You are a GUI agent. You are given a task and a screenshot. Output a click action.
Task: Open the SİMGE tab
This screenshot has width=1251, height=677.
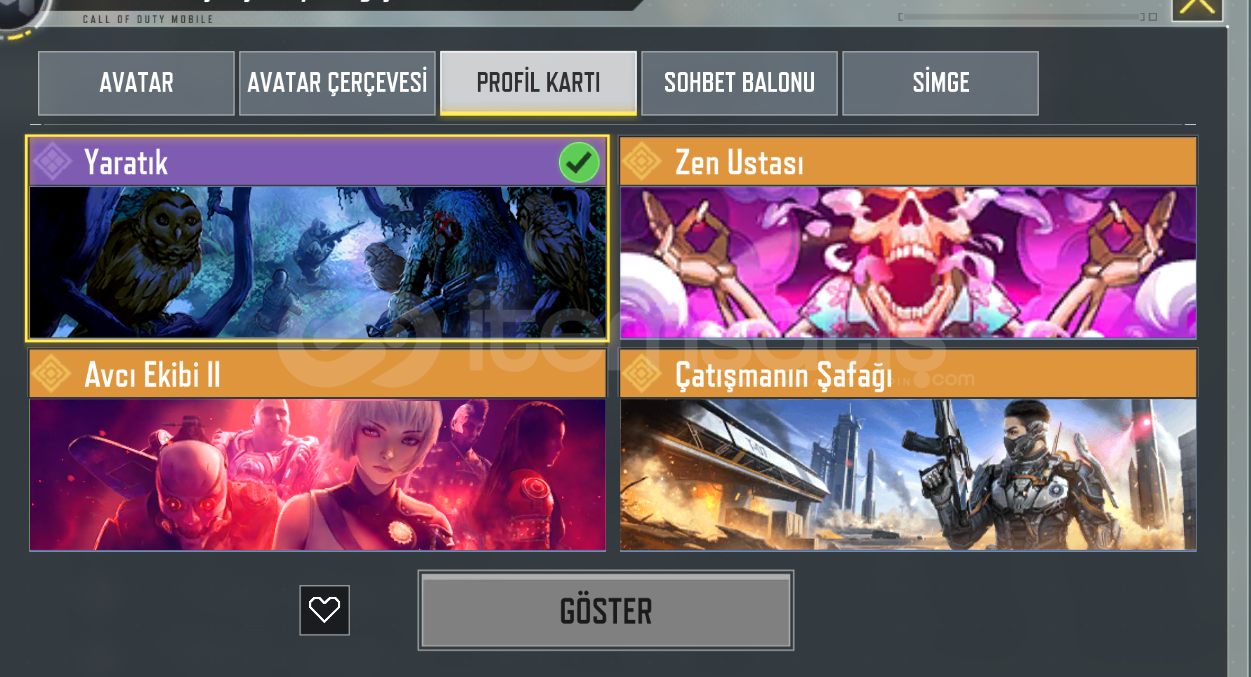(940, 83)
